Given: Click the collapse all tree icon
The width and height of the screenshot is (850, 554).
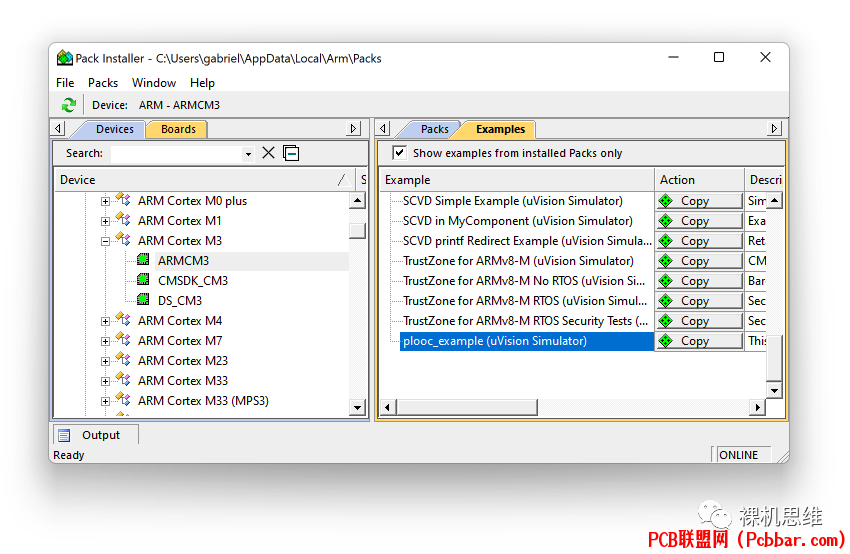Looking at the screenshot, I should (291, 153).
